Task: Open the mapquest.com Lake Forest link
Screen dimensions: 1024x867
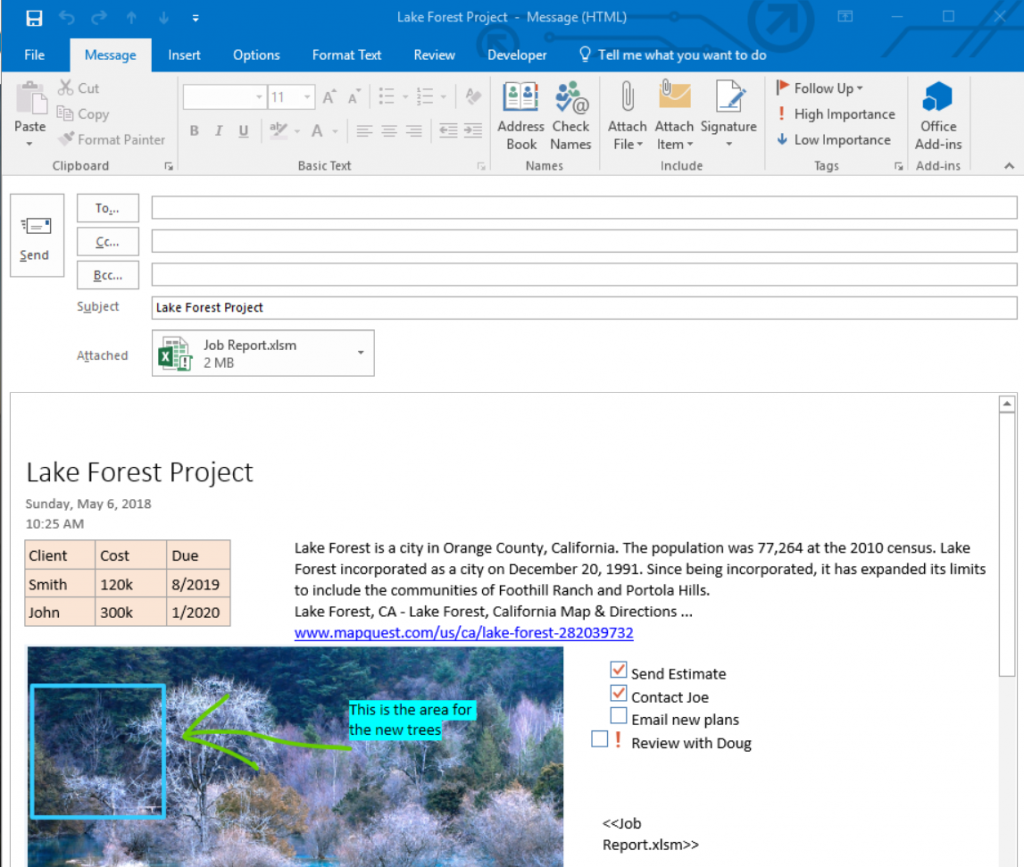Action: click(463, 633)
